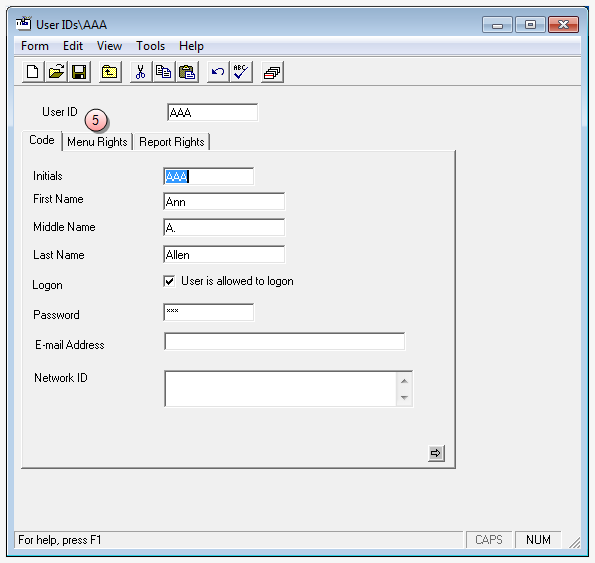Image resolution: width=595 pixels, height=563 pixels.
Task: Click the New document toolbar icon
Action: click(33, 72)
